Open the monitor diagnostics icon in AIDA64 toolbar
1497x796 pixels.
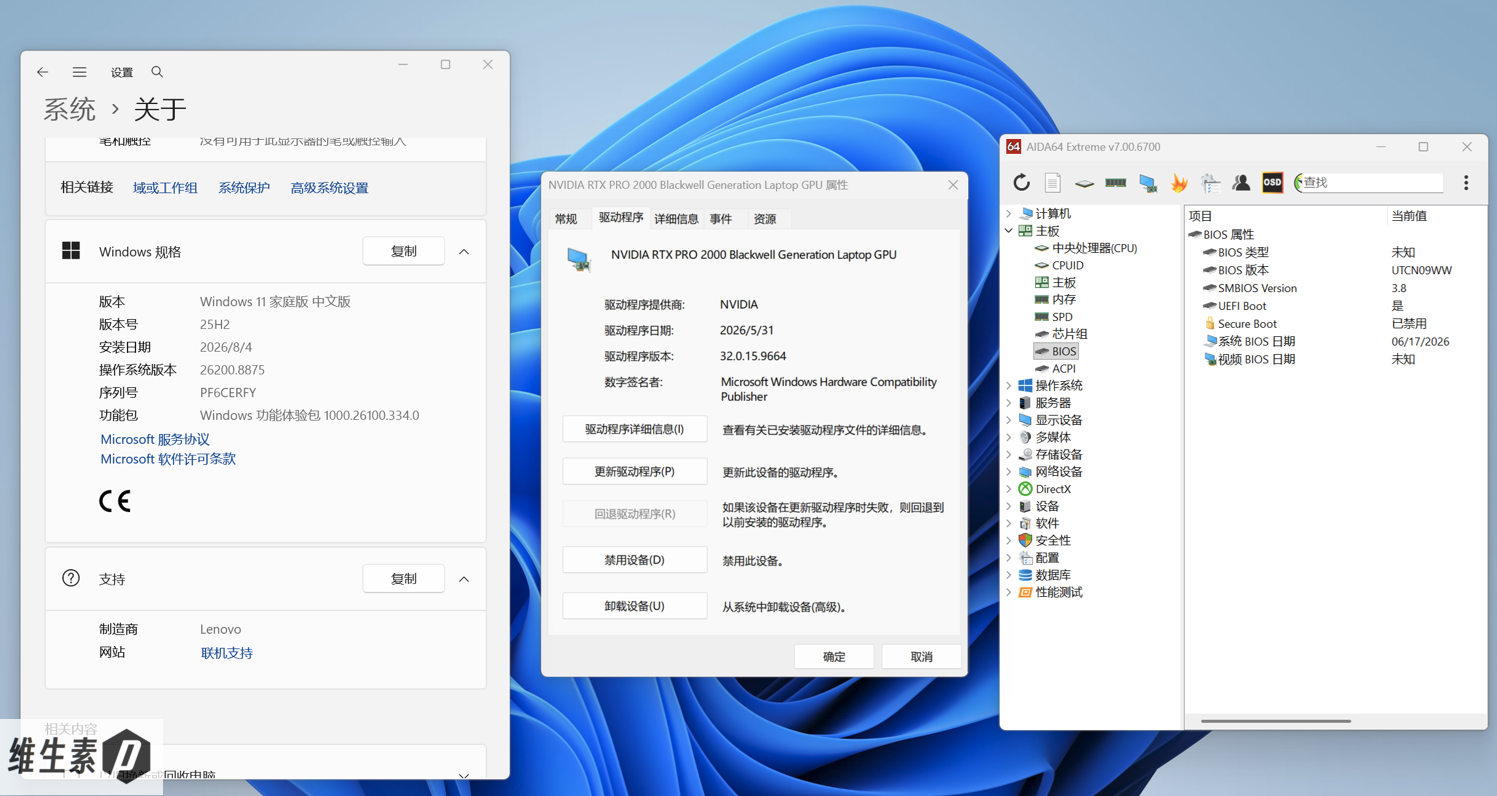click(x=1147, y=183)
